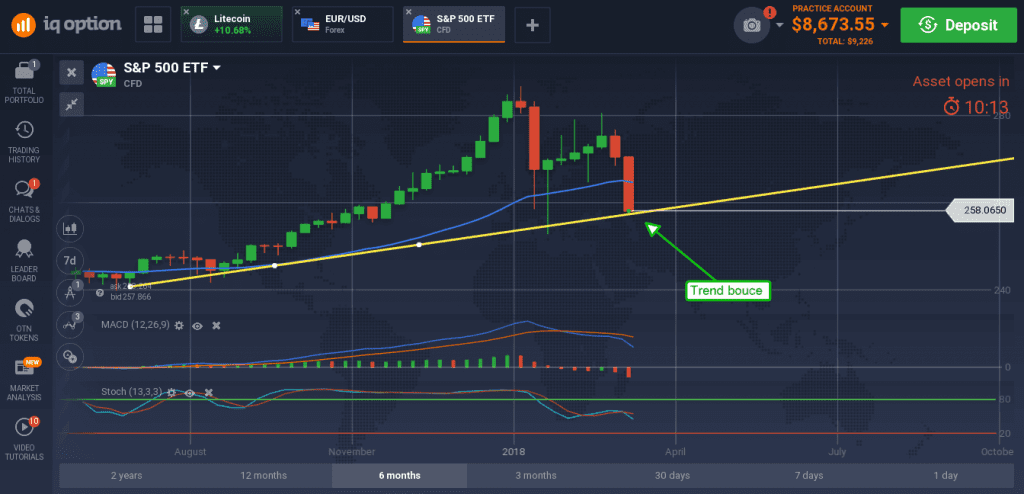The height and width of the screenshot is (494, 1024).
Task: Change the chart type via candlestick icon
Action: click(x=70, y=228)
